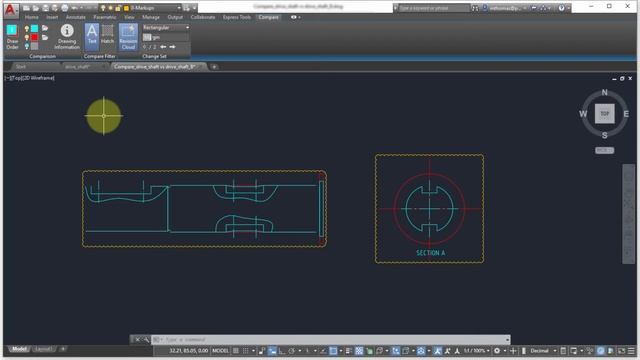The image size is (640, 360).
Task: Adjust the revision cloud margin slider
Action: pyautogui.click(x=166, y=37)
